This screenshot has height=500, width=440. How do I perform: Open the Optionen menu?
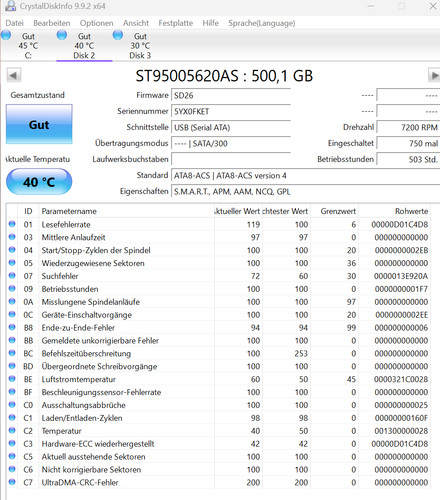(96, 23)
